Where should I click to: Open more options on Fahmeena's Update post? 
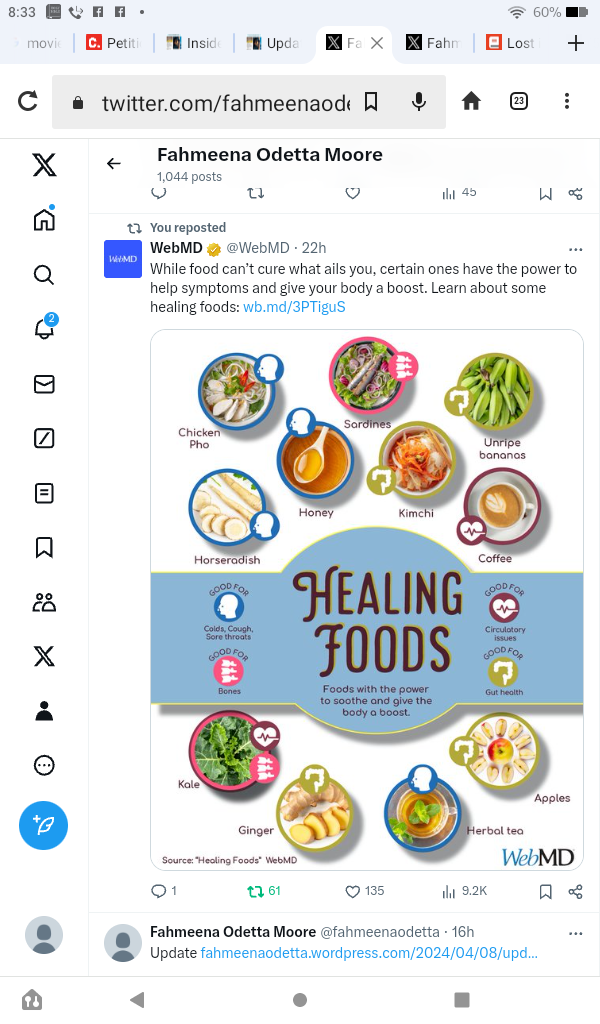point(575,933)
